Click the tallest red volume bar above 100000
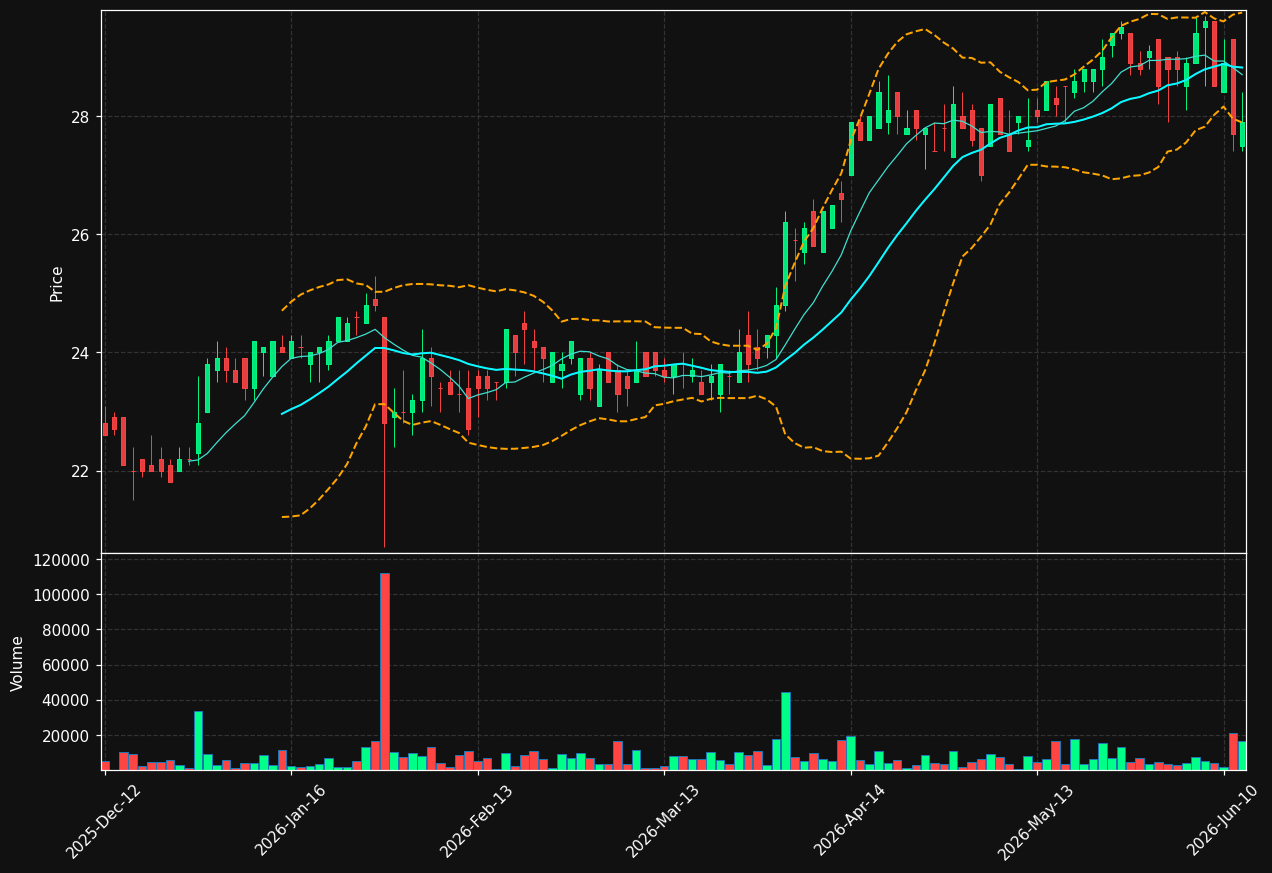The height and width of the screenshot is (873, 1272). 385,671
